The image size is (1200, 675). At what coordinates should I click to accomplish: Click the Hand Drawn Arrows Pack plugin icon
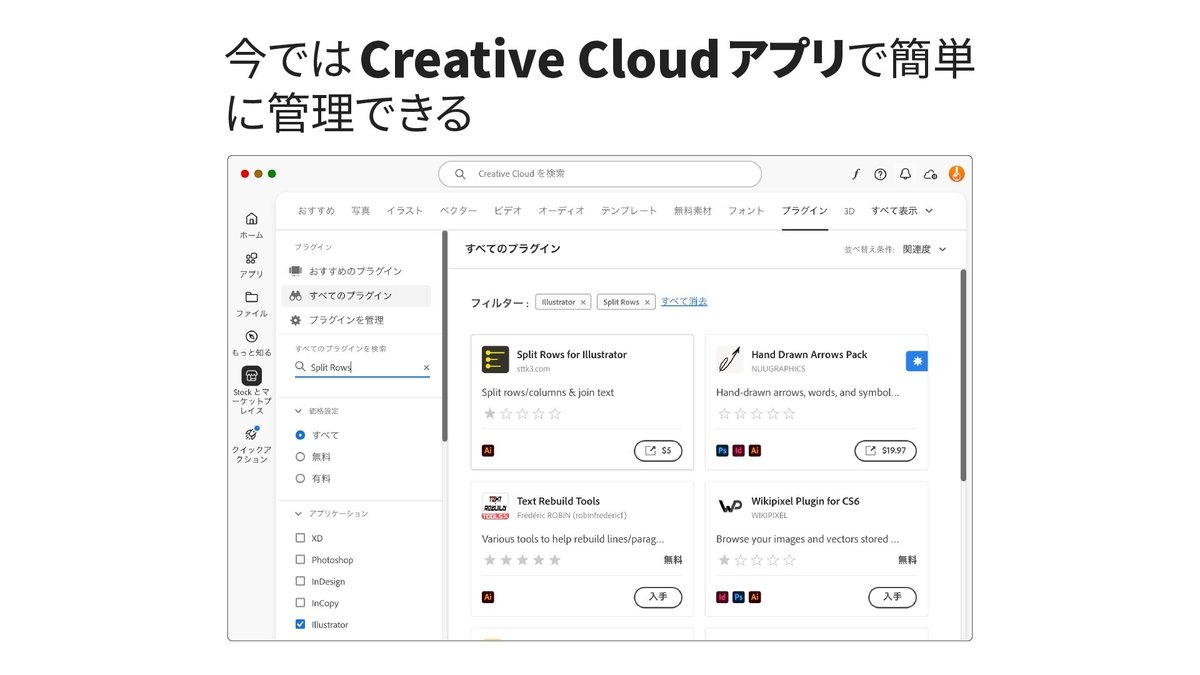pos(729,360)
